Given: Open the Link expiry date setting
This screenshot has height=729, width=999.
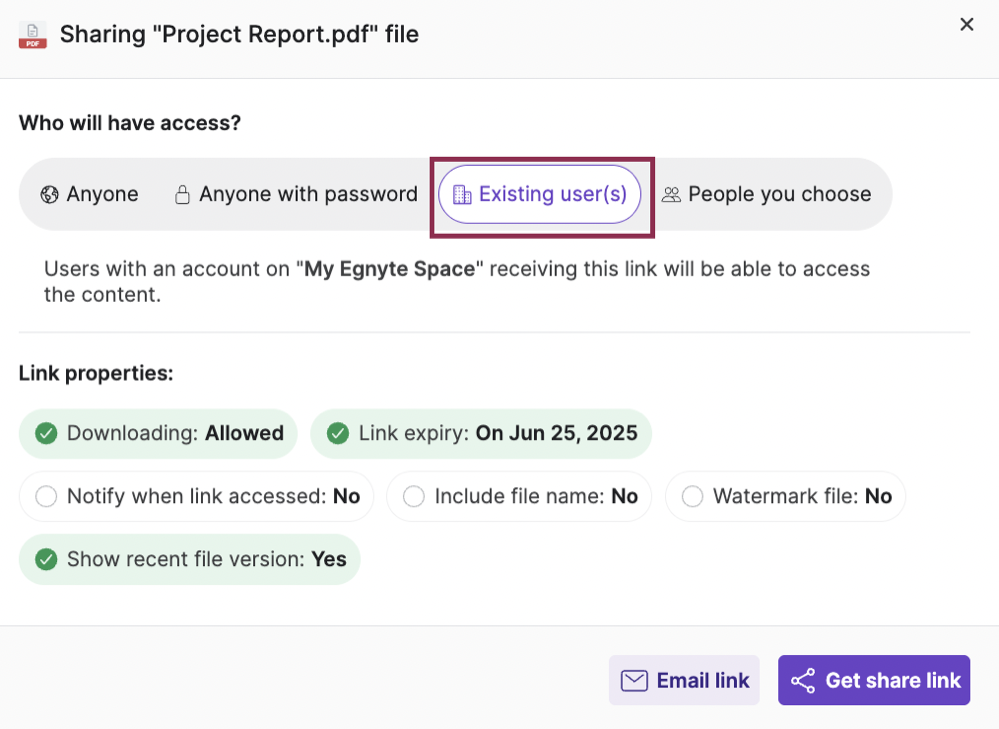Looking at the screenshot, I should (480, 433).
